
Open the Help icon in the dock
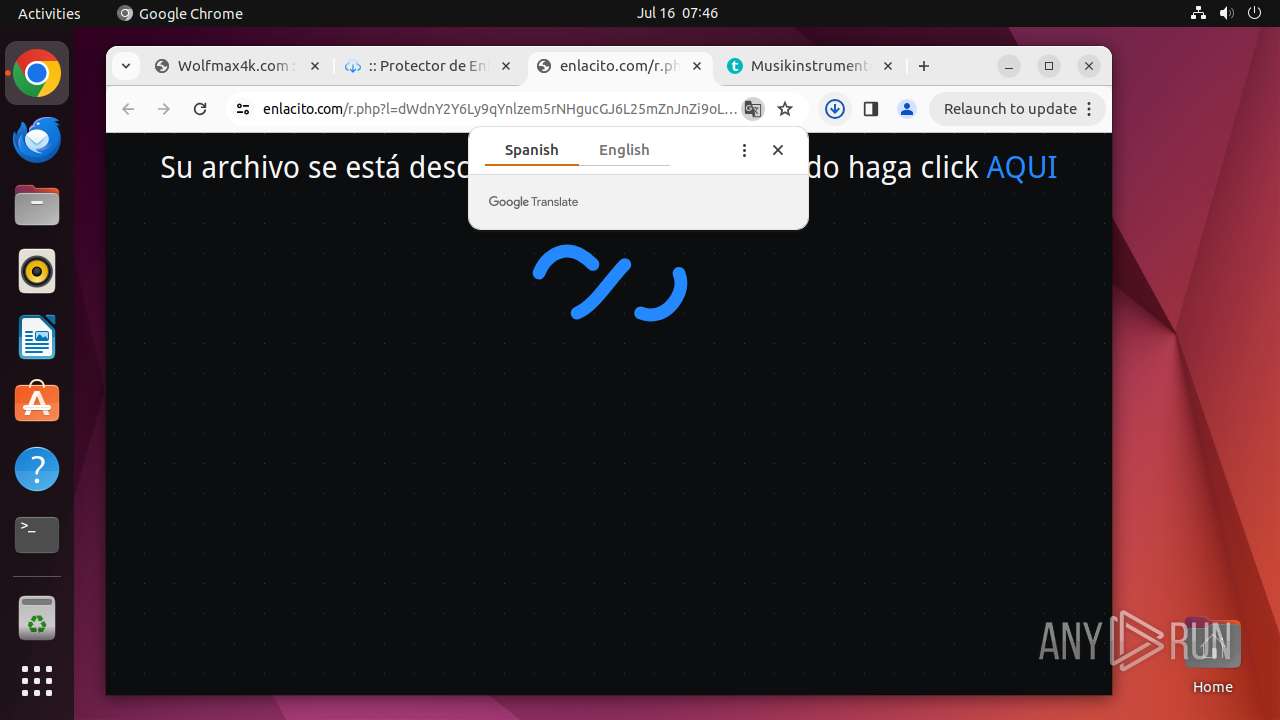coord(37,469)
